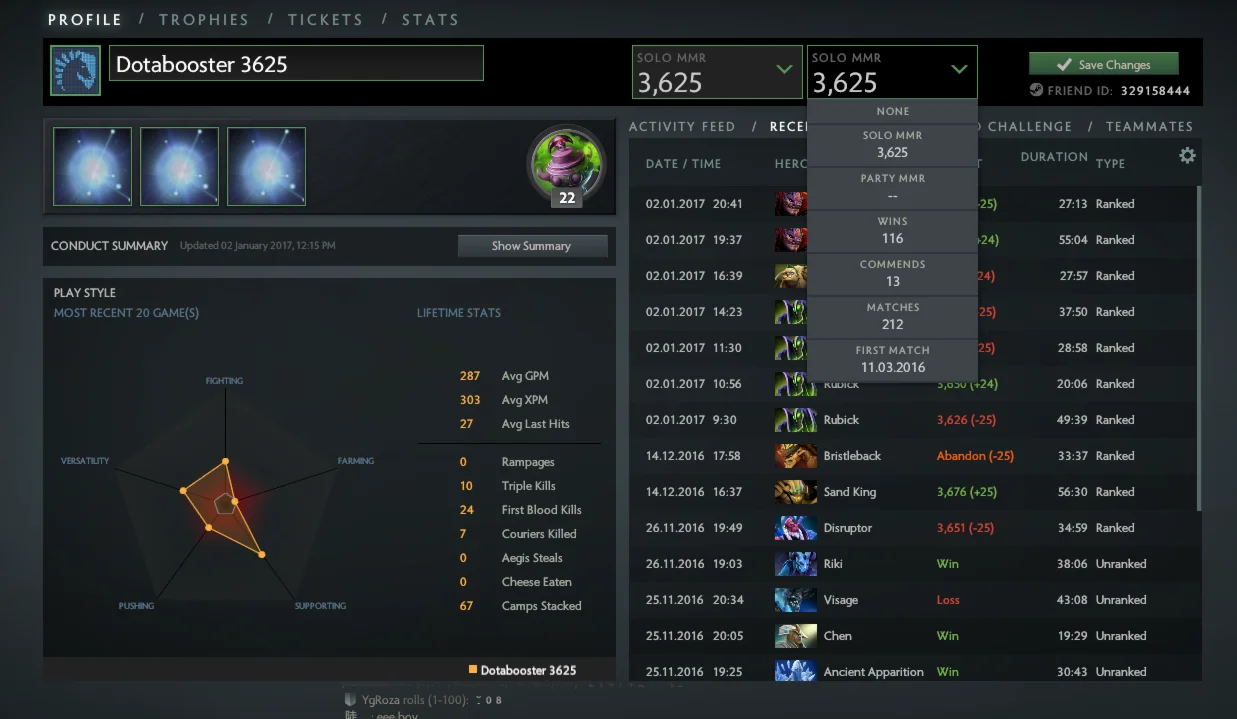Click the Sand King hero portrait
The width and height of the screenshot is (1237, 719).
pyautogui.click(x=796, y=492)
